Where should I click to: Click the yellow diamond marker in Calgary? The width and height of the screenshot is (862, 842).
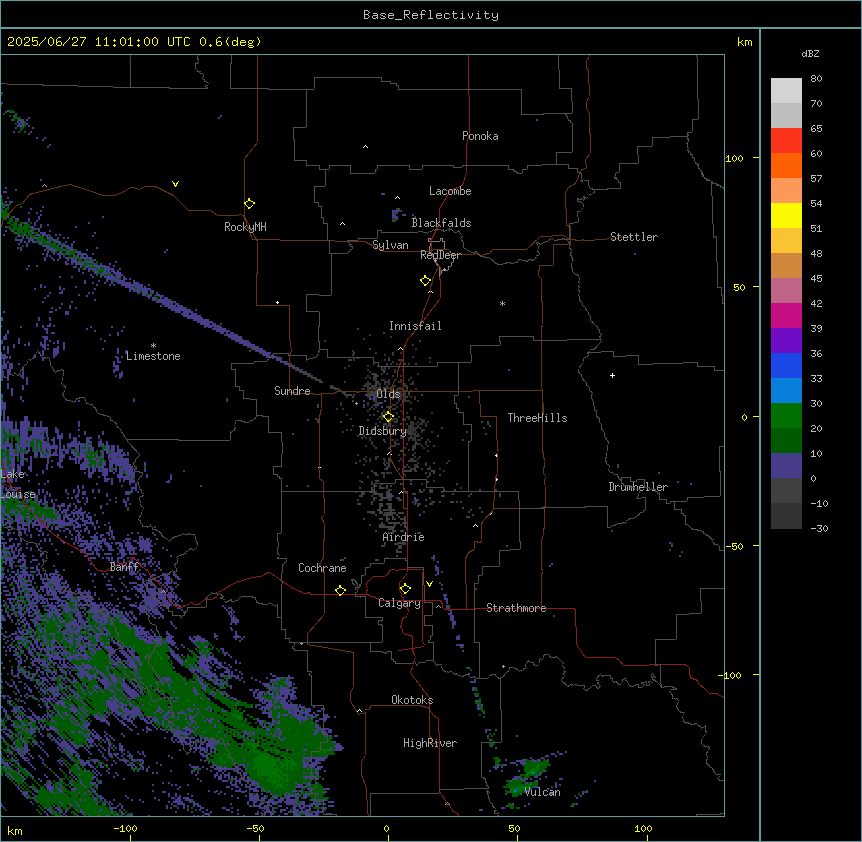click(405, 589)
